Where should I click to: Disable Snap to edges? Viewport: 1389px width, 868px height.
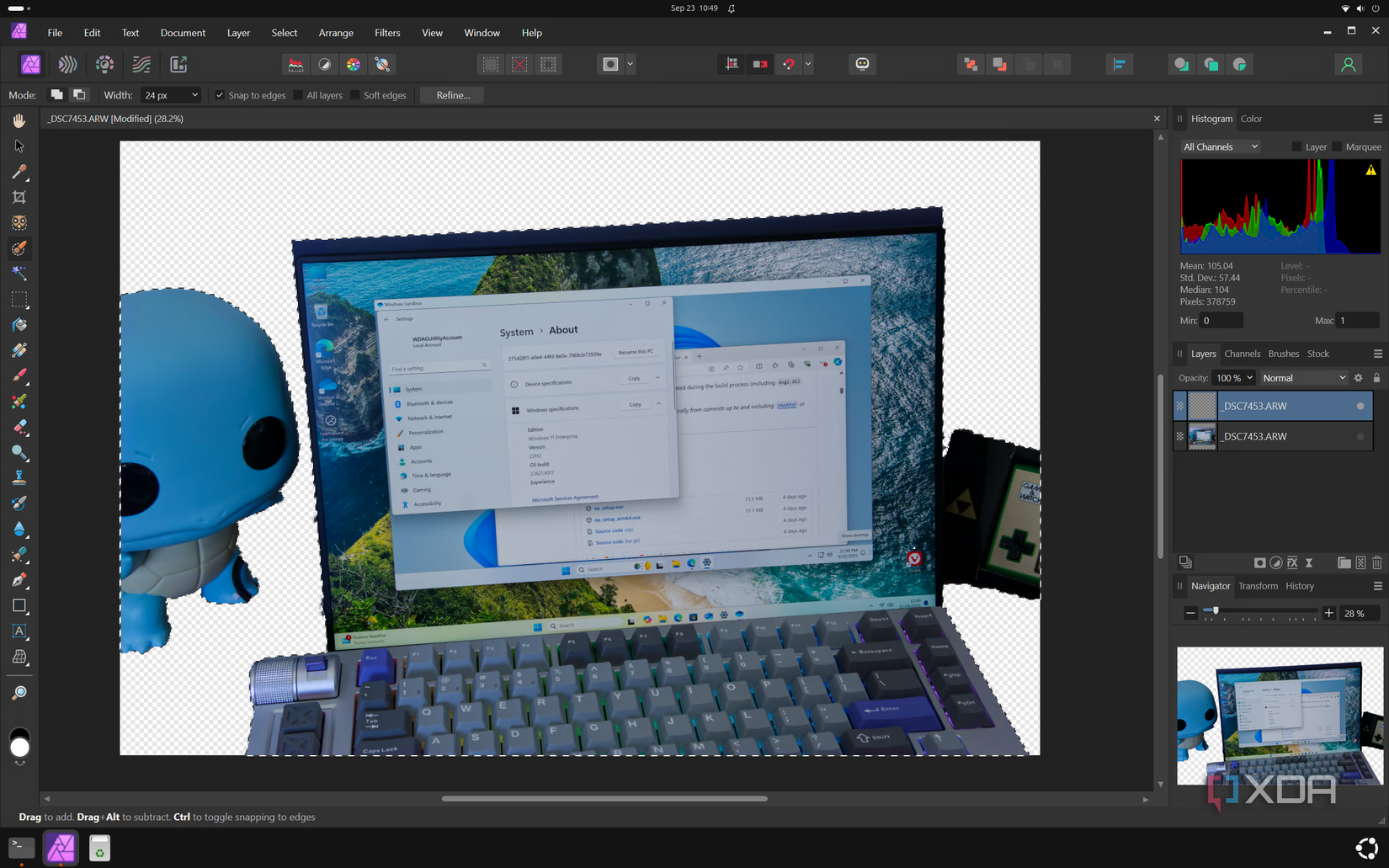pyautogui.click(x=219, y=95)
